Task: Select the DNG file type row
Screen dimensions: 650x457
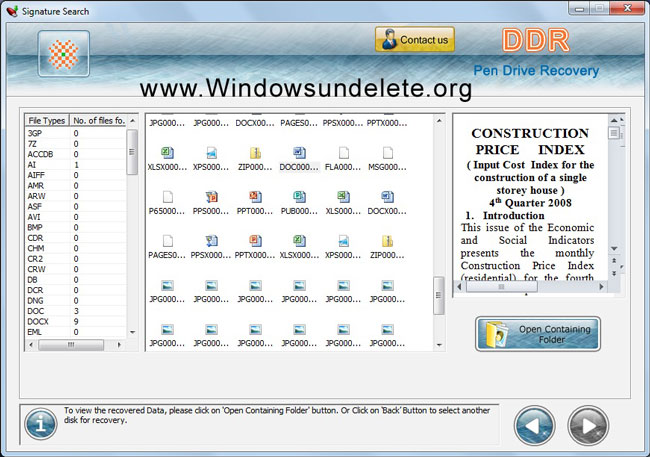Action: click(75, 300)
